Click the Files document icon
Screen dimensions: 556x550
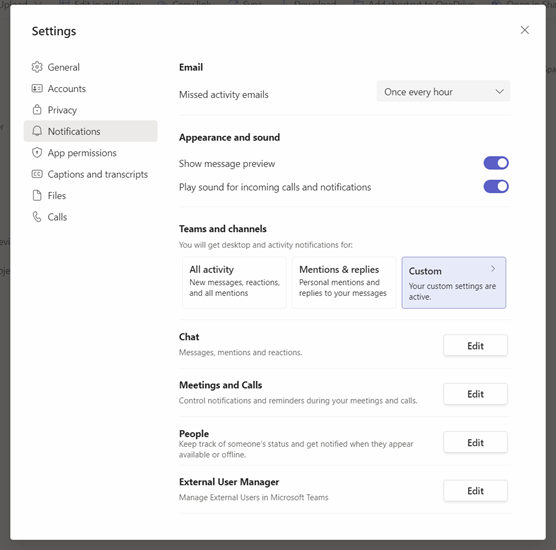[x=37, y=195]
